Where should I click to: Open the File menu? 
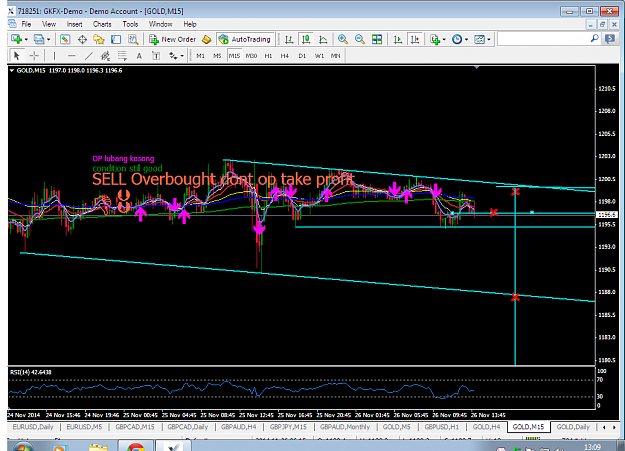tap(26, 24)
